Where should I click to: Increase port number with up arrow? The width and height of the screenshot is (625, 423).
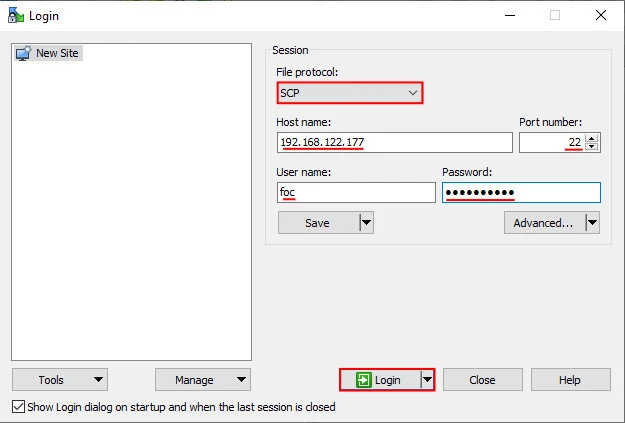(592, 138)
